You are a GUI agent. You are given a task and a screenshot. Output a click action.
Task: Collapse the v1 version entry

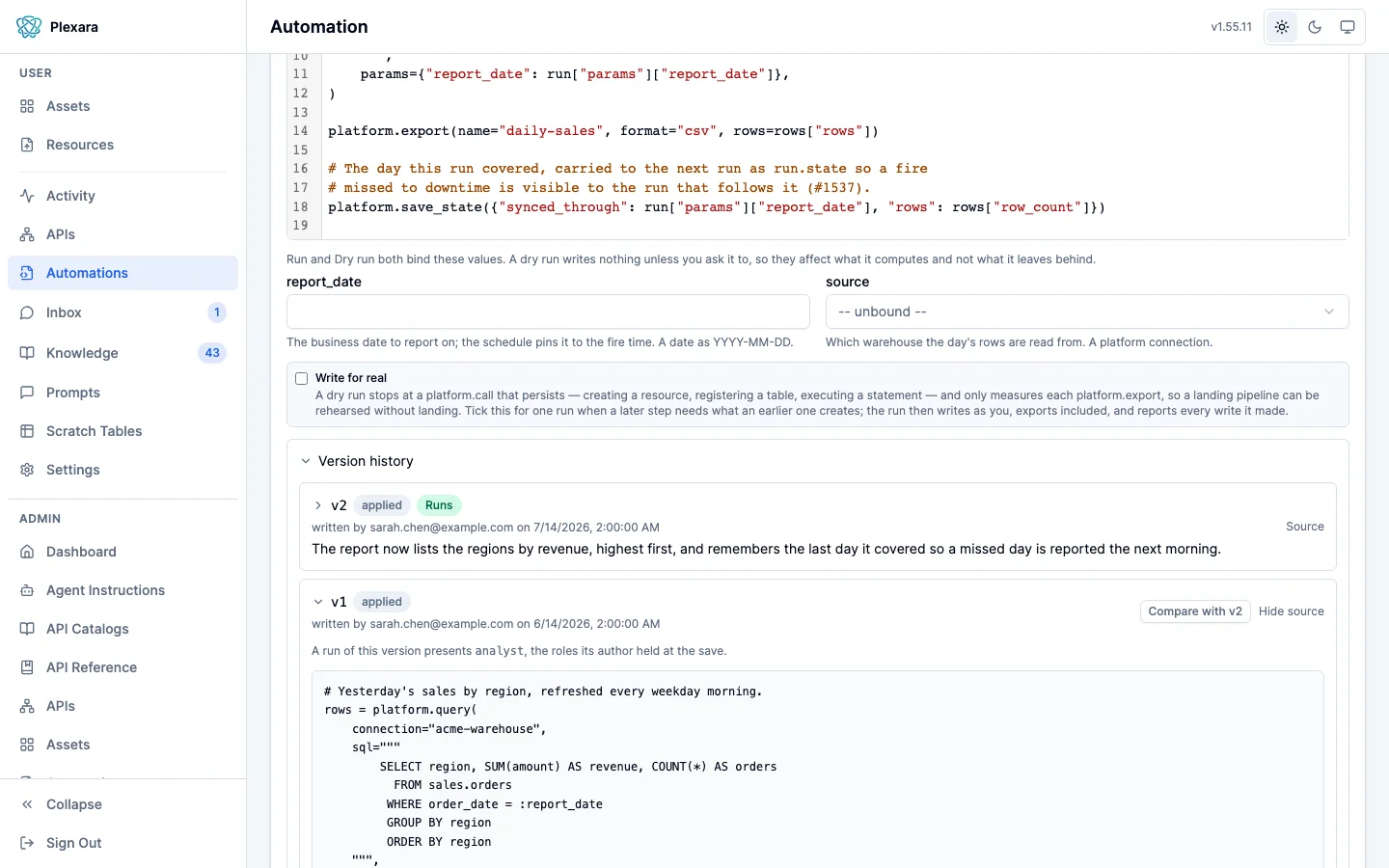[318, 602]
